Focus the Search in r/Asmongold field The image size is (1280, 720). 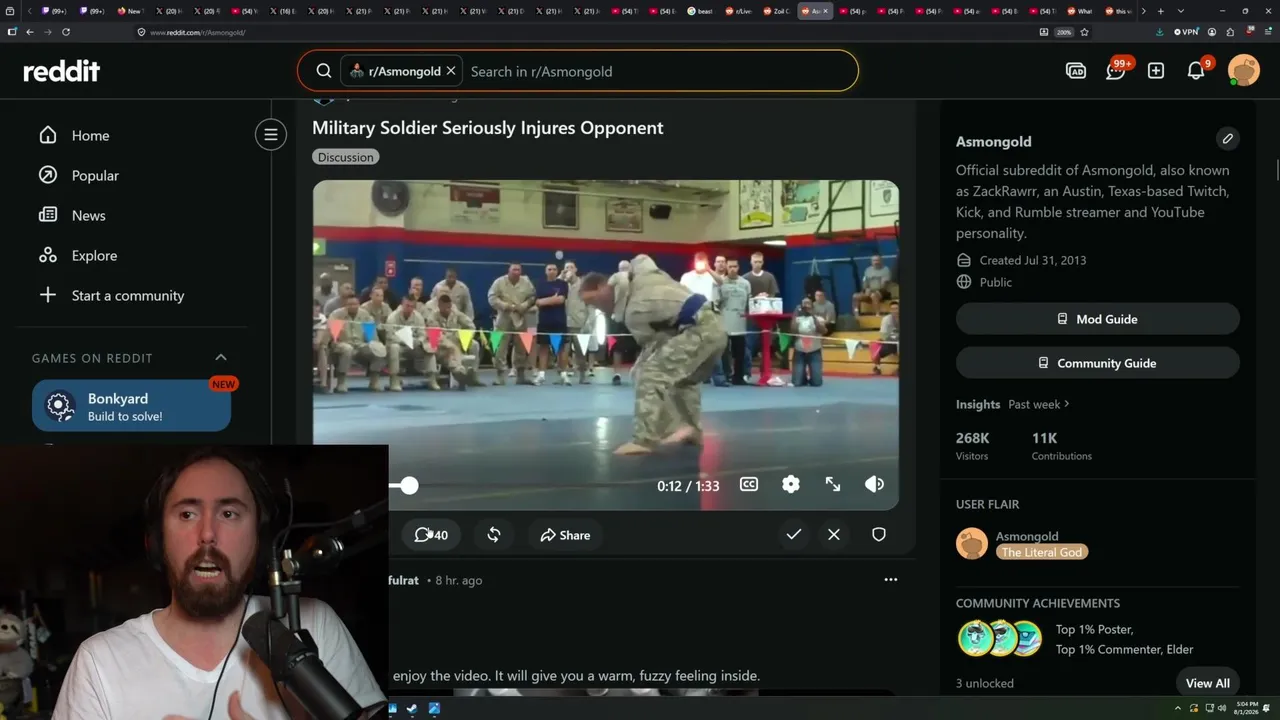click(660, 71)
